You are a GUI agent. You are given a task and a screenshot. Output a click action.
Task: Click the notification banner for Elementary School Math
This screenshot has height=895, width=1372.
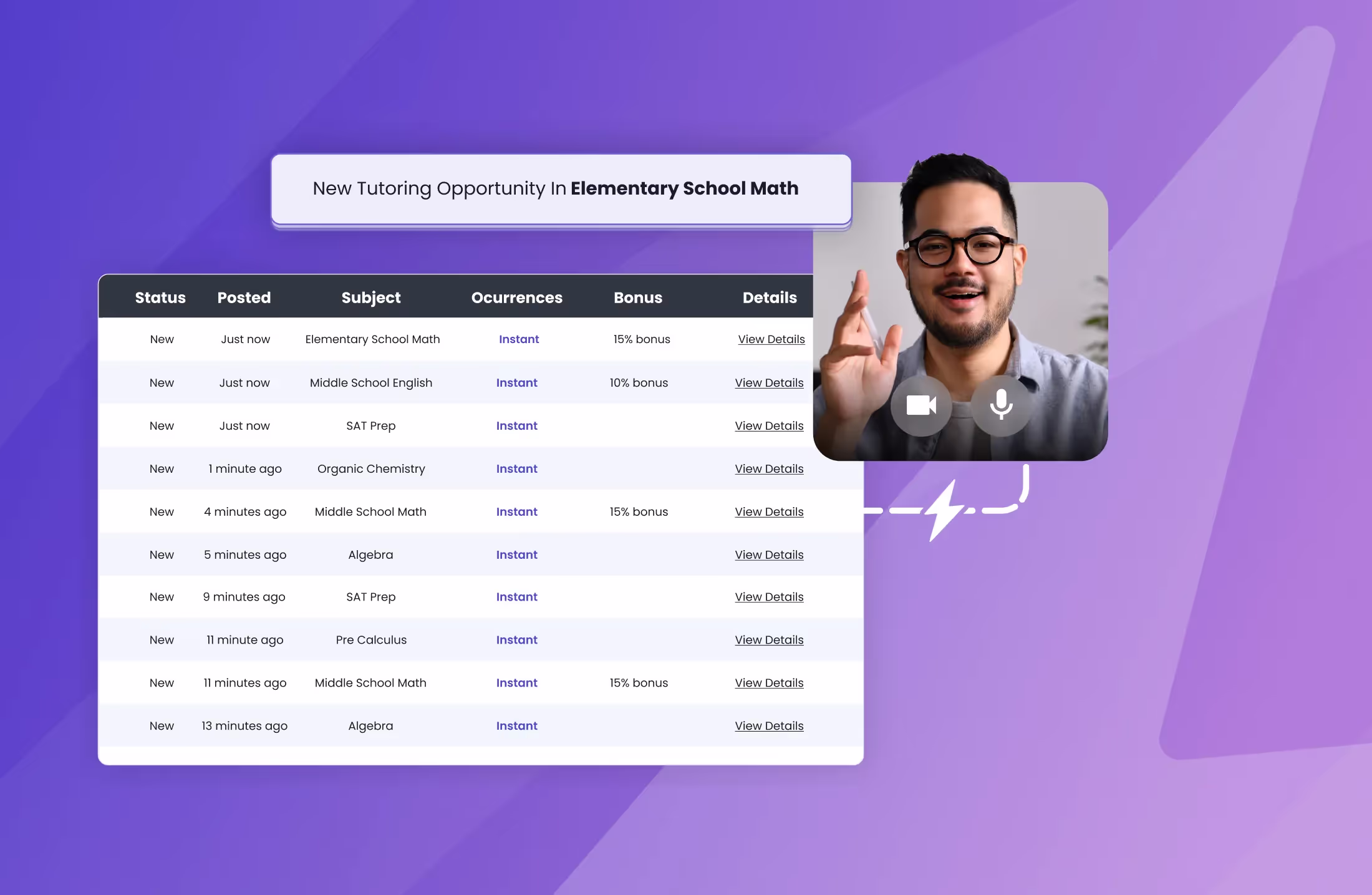tap(559, 188)
